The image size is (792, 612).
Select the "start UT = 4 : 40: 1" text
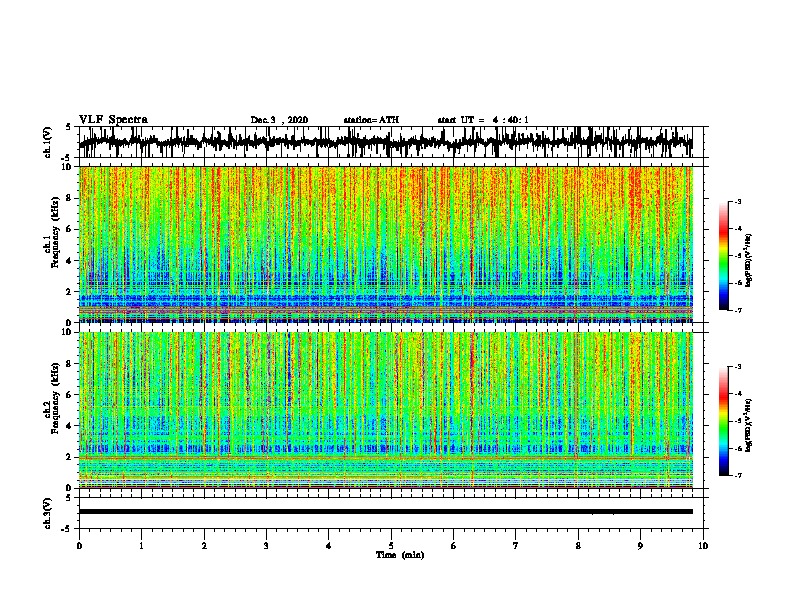[483, 120]
